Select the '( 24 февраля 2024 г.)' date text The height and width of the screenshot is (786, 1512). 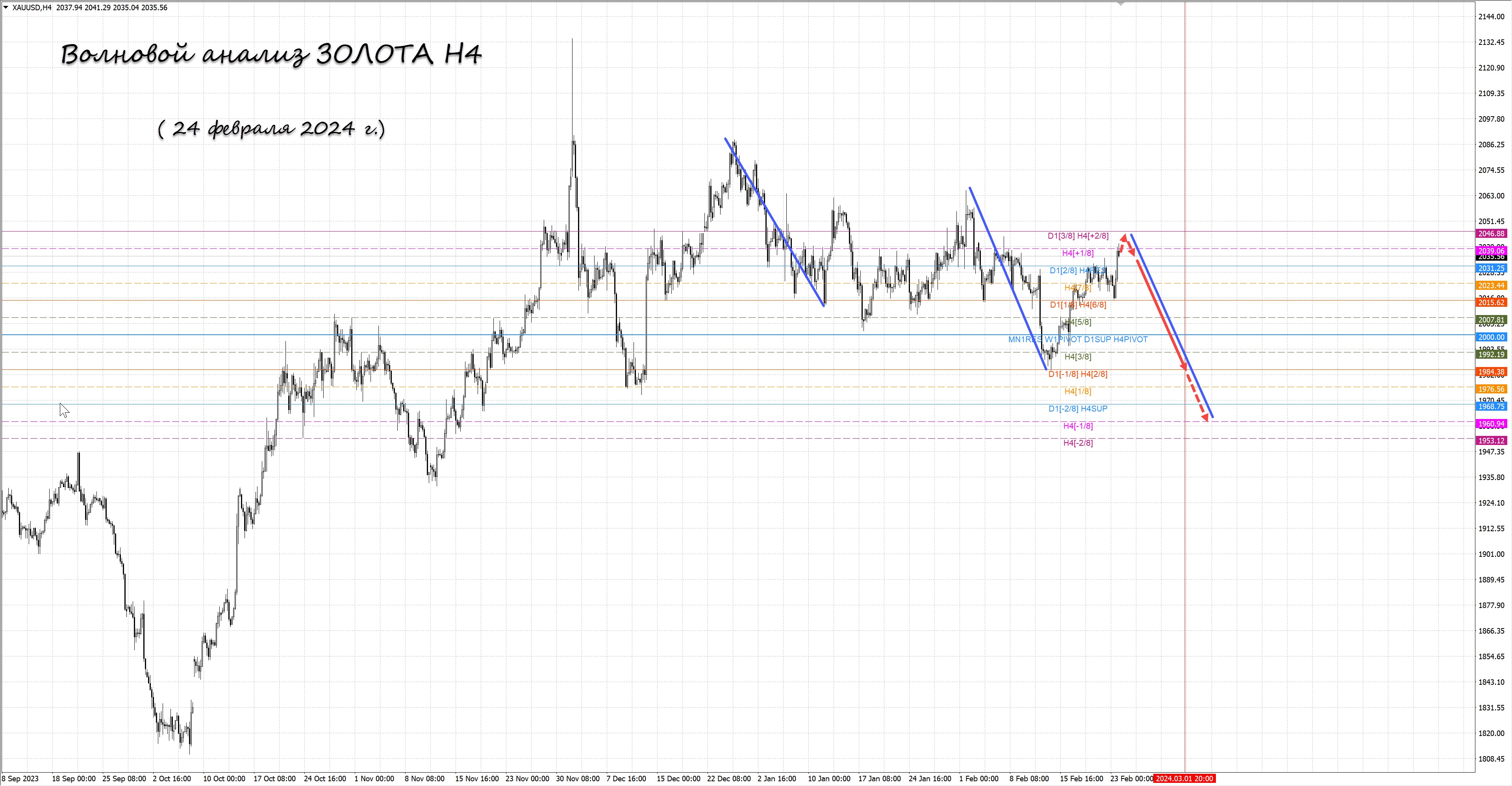(271, 128)
